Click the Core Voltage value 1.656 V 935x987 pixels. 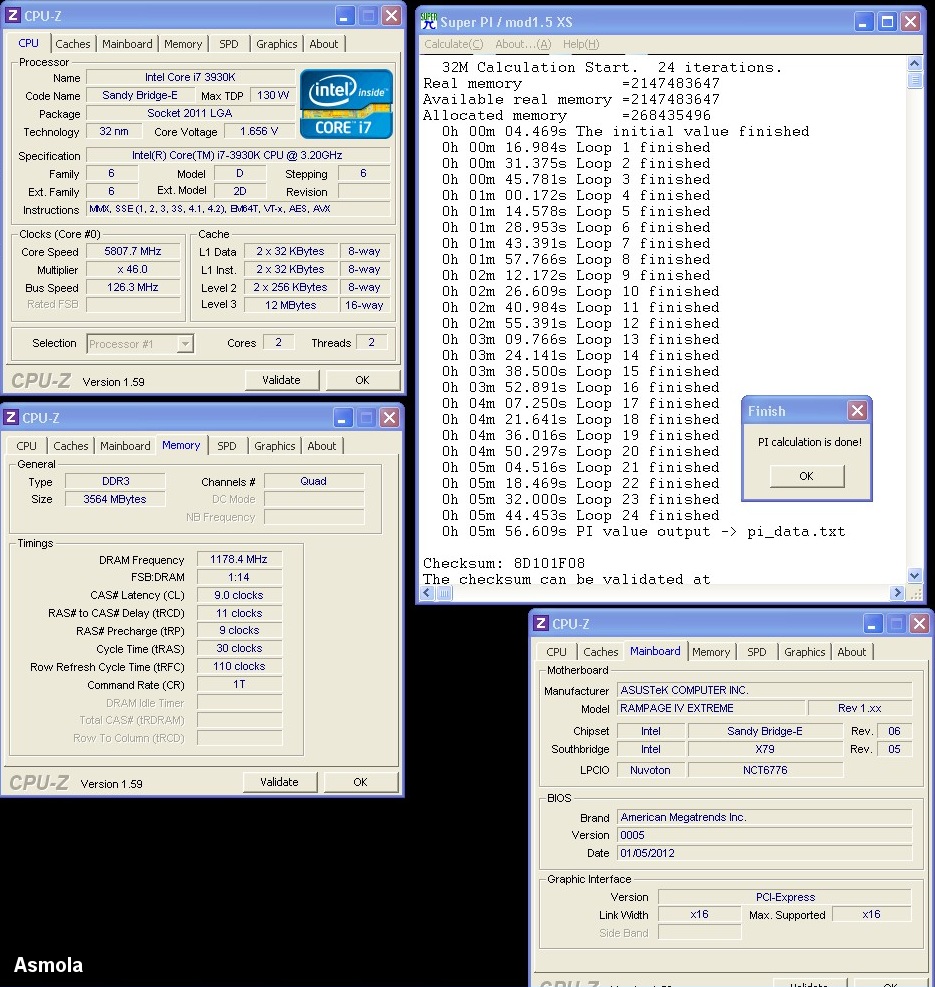(x=259, y=132)
